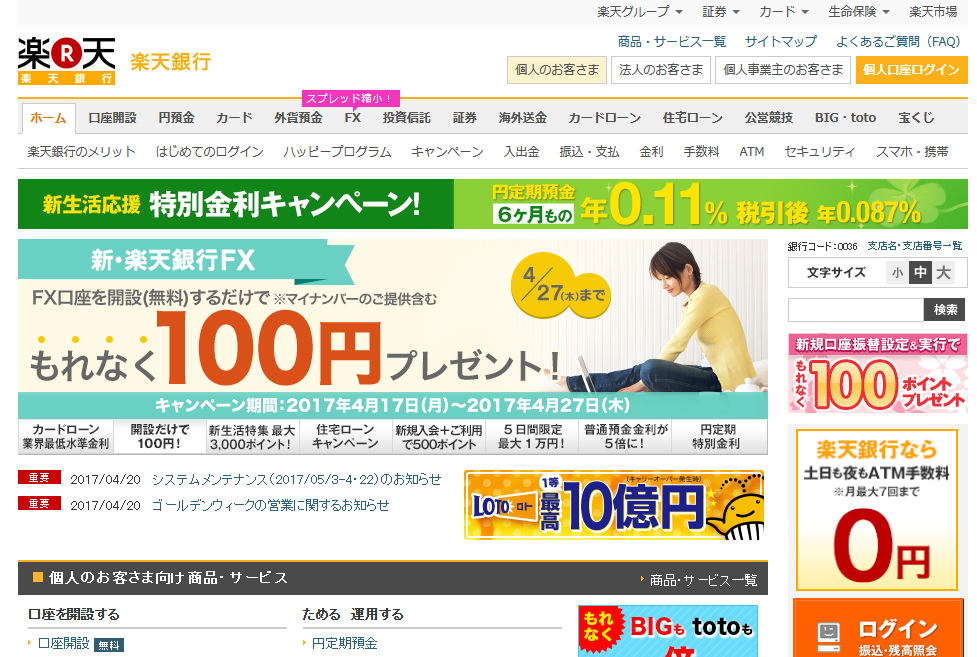The width and height of the screenshot is (977, 657).
Task: Open the 住宅ローン tab
Action: pos(693,118)
